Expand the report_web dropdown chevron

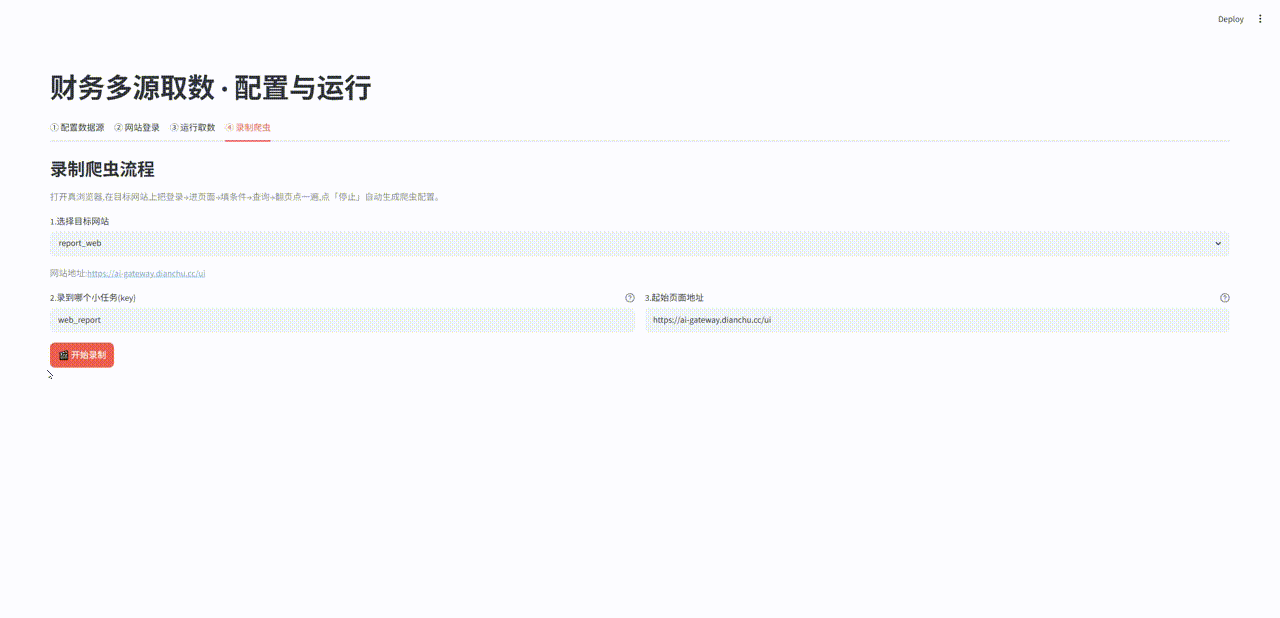1218,243
